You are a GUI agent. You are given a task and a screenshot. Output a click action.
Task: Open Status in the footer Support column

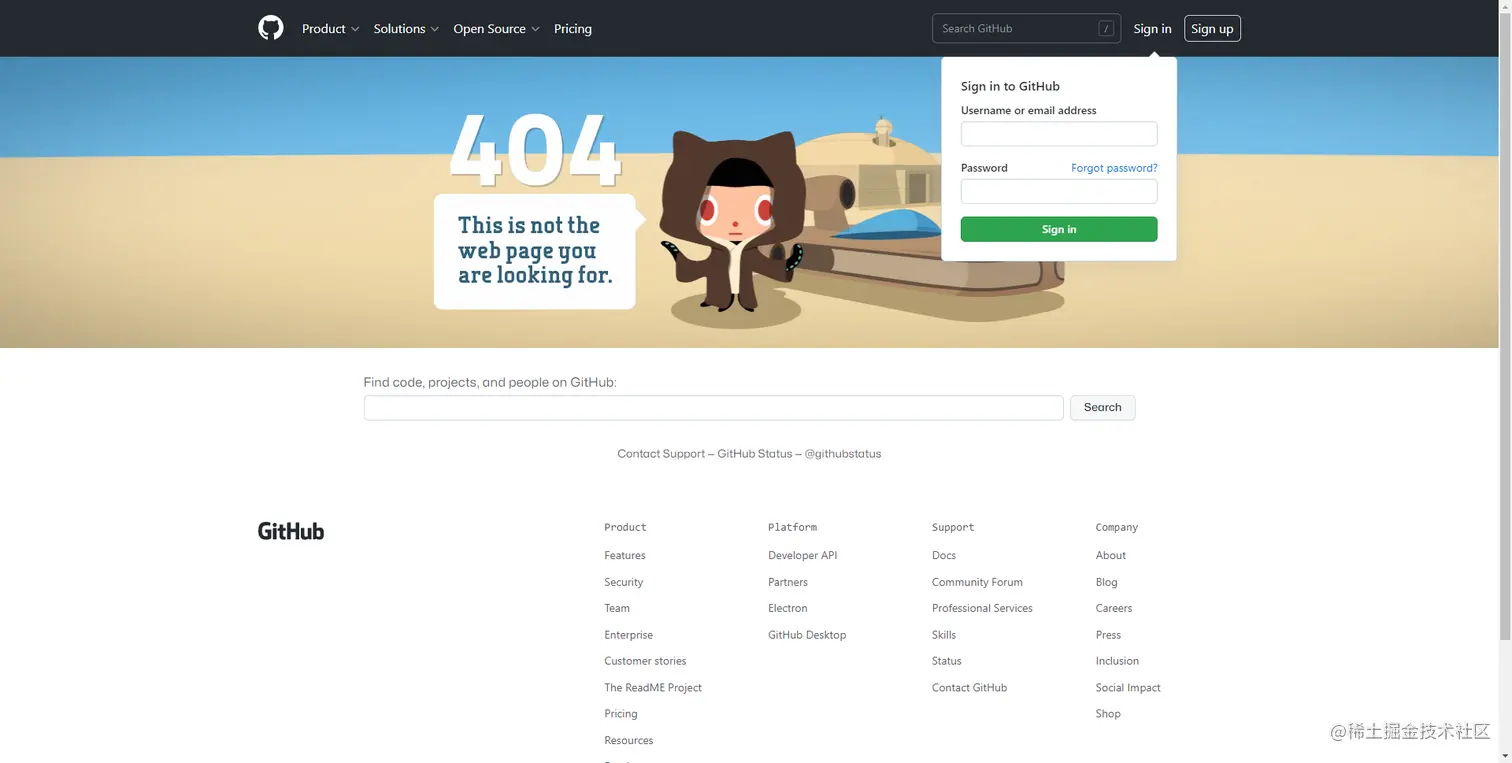coord(947,661)
